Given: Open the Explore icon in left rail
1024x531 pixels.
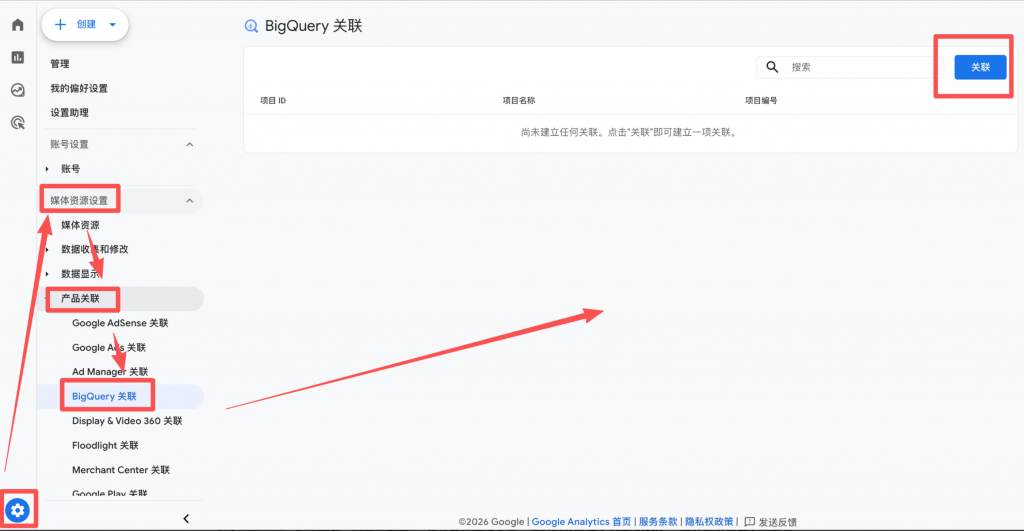Looking at the screenshot, I should [17, 90].
